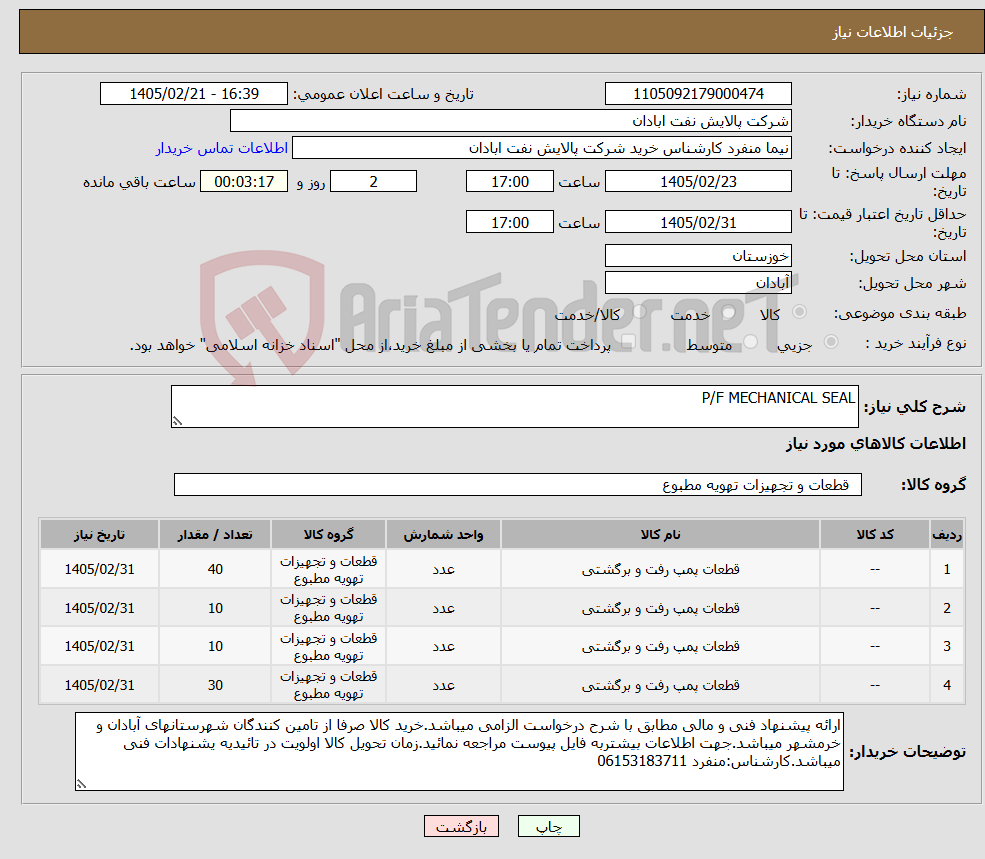Click the announcement date field 1405/02/21 - 16:39
Viewport: 985px width, 859px height.
point(193,94)
